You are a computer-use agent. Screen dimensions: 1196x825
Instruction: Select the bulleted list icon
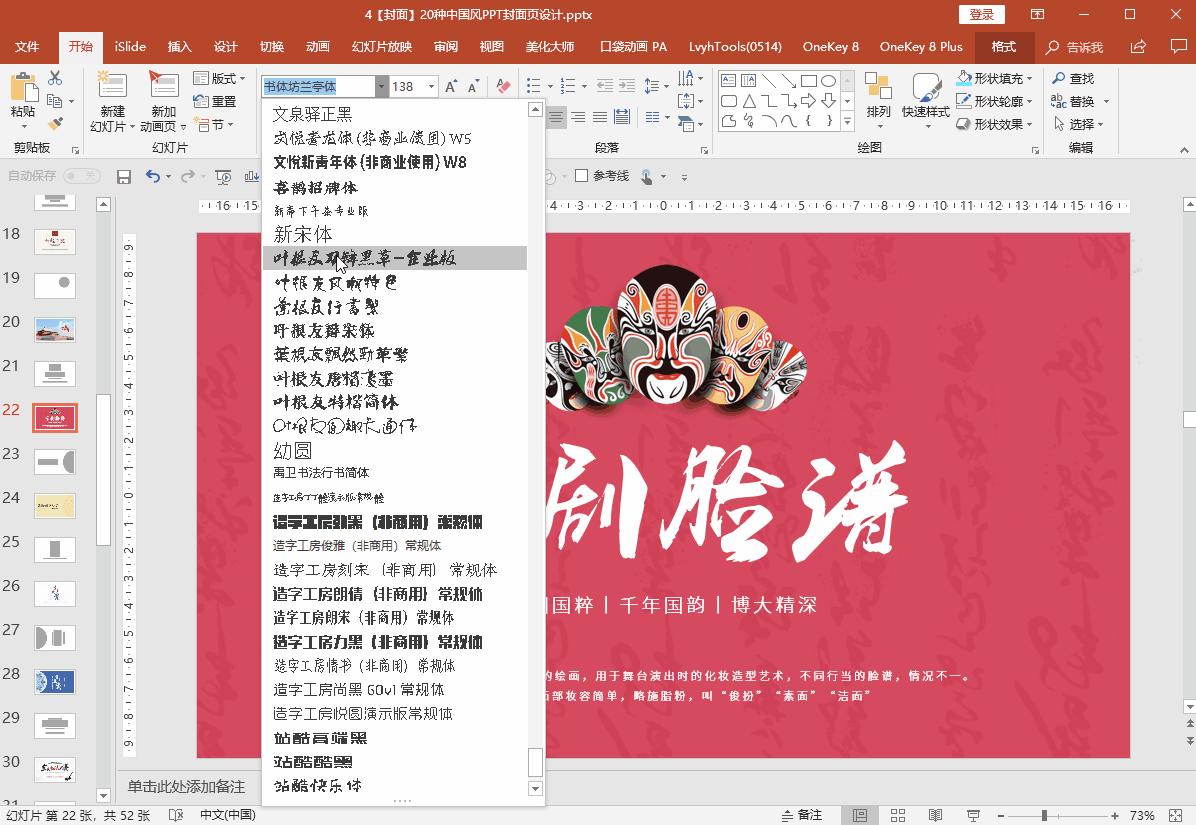535,85
